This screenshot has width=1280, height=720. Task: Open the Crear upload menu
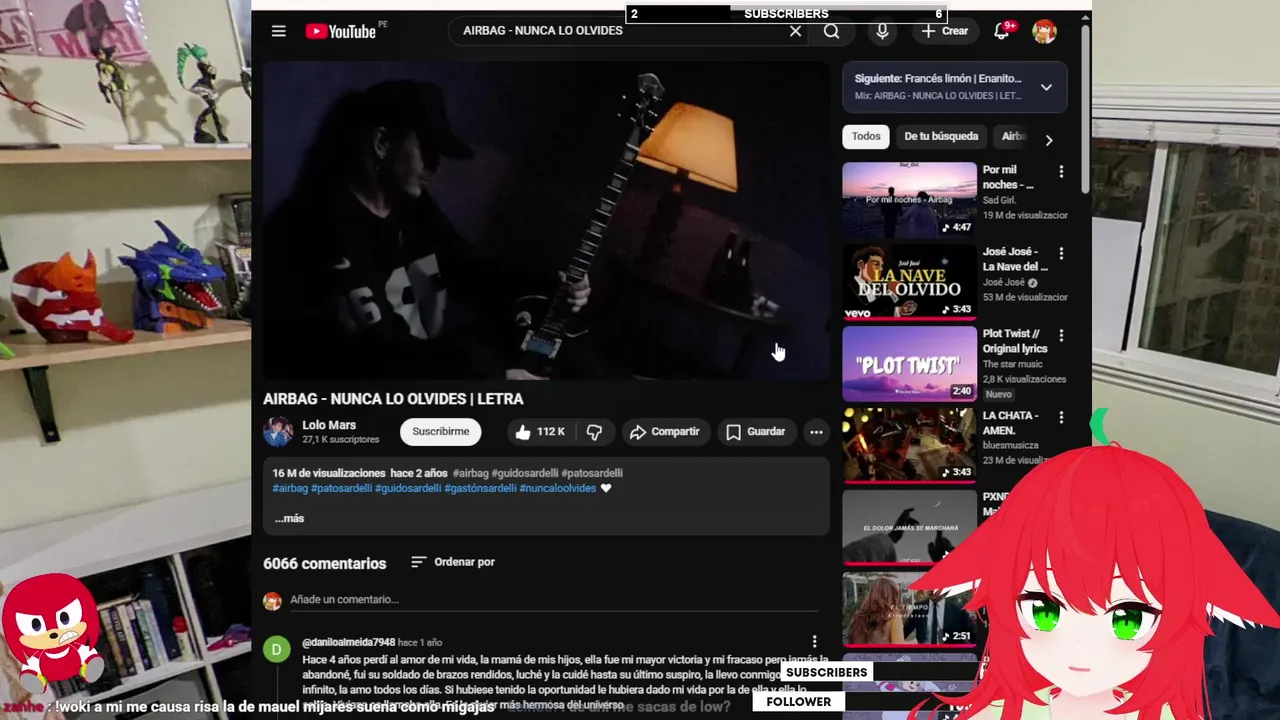pos(944,31)
